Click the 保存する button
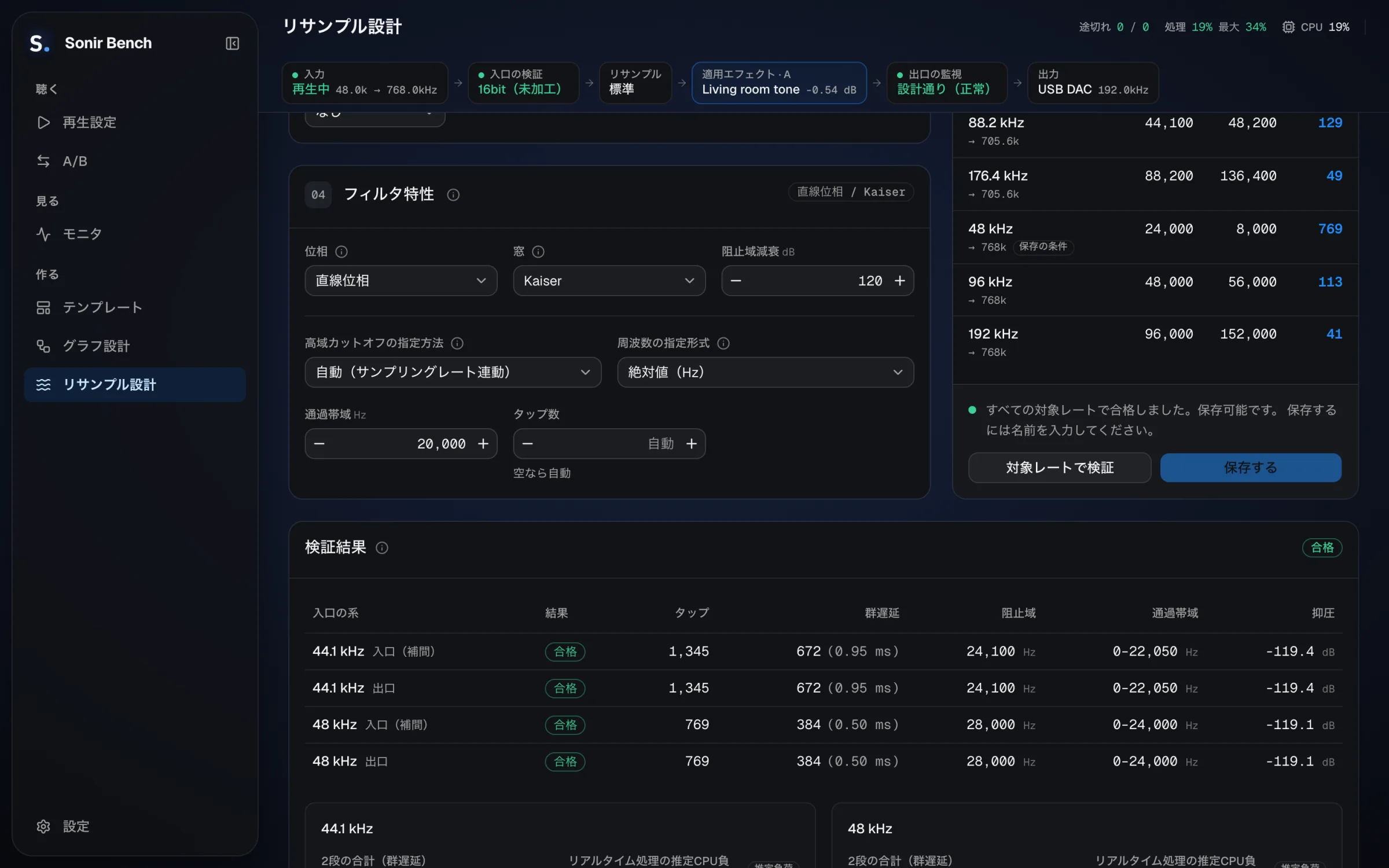 click(1251, 468)
